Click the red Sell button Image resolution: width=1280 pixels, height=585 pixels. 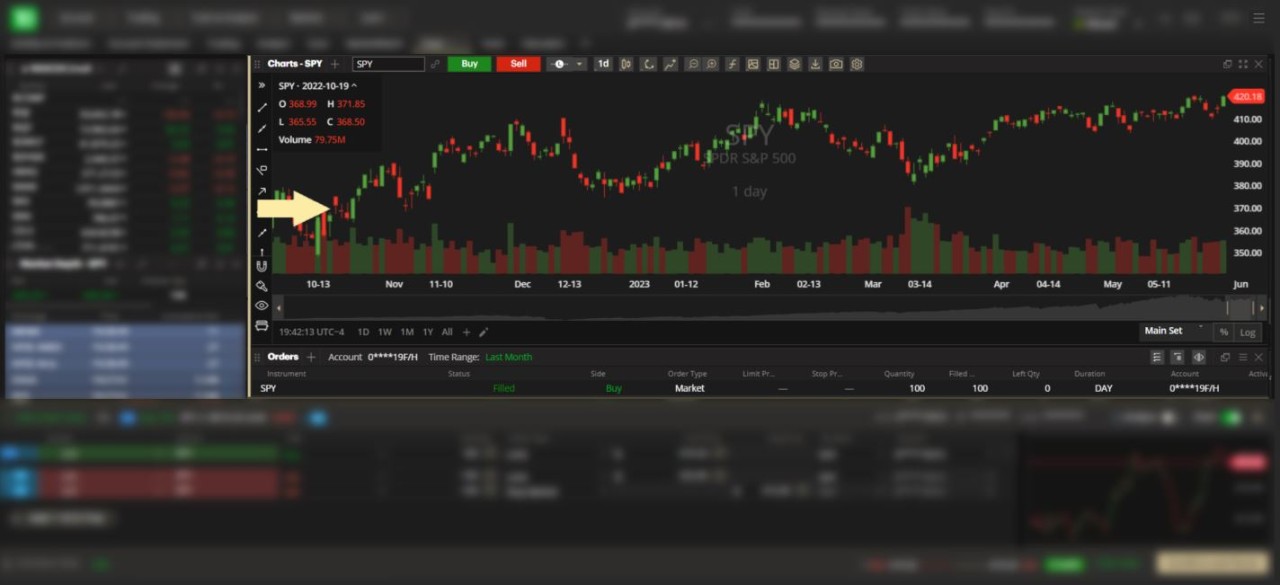tap(518, 64)
